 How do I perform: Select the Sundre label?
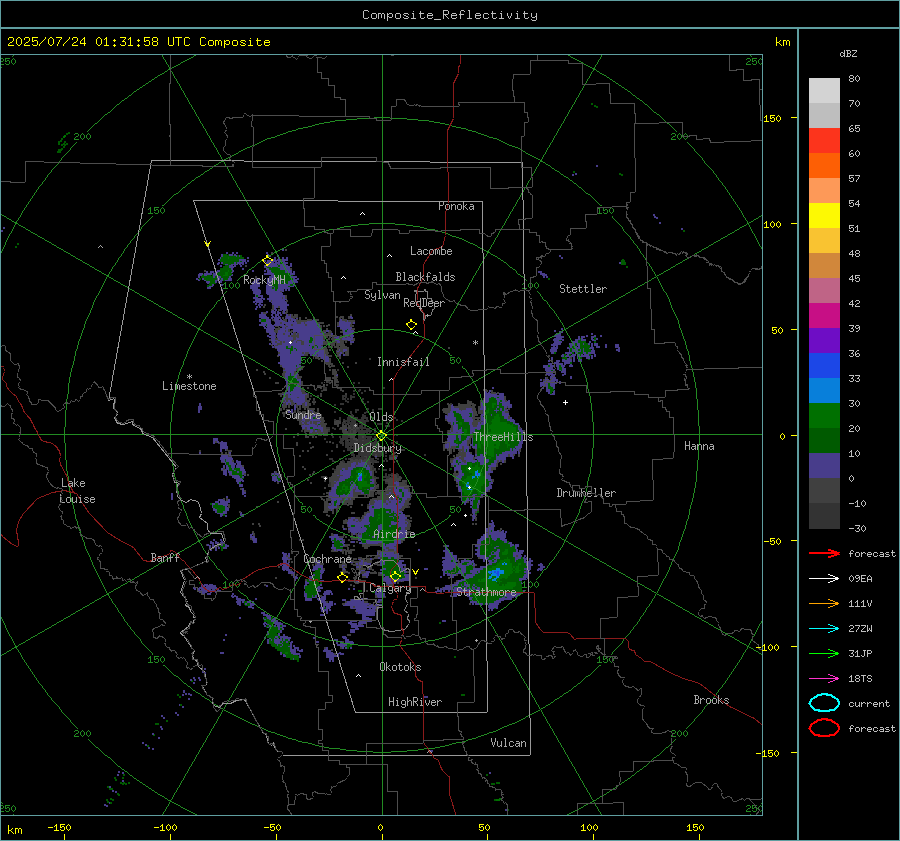tap(303, 414)
